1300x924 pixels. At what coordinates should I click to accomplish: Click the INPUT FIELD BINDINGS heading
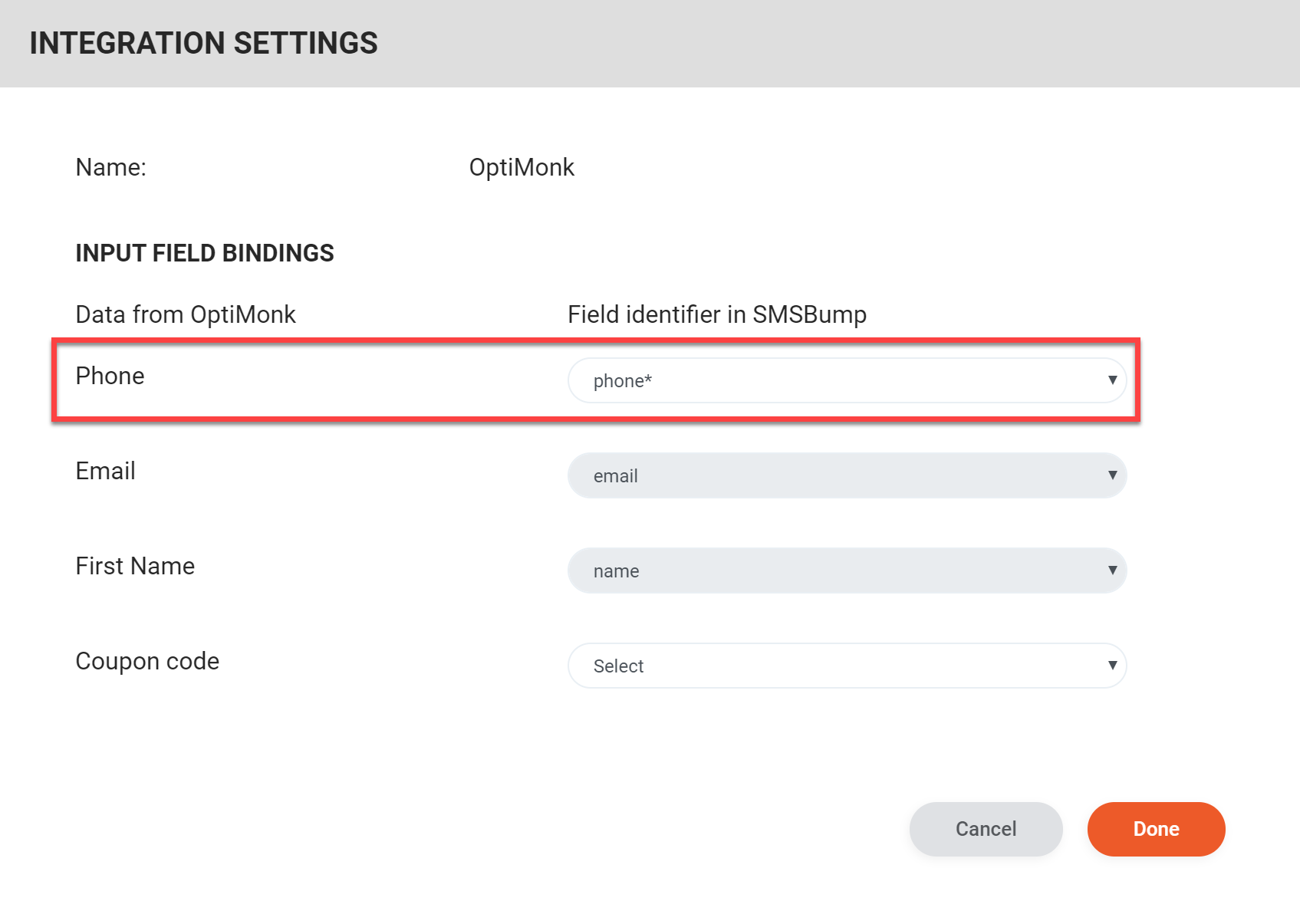[205, 253]
